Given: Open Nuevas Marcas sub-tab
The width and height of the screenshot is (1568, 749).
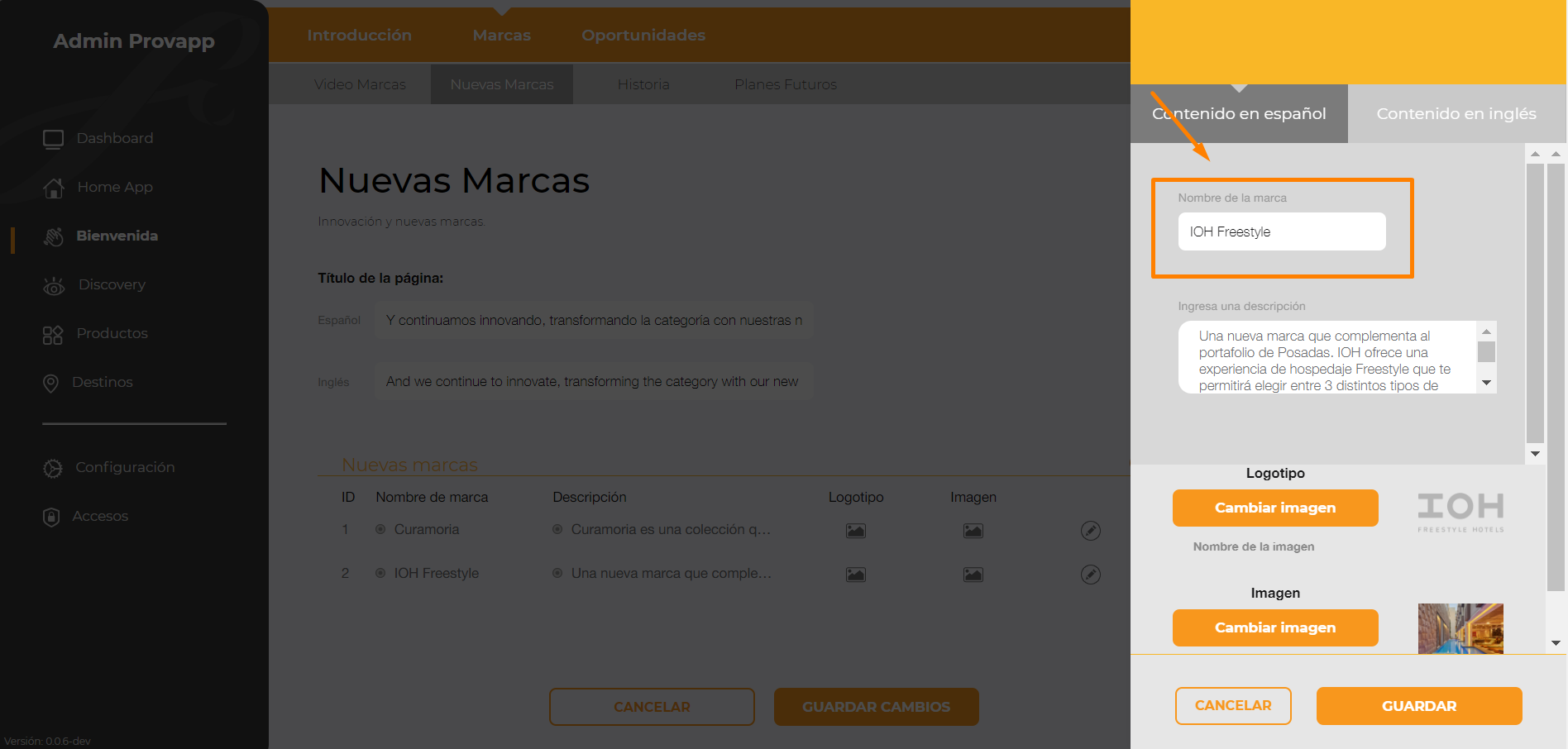Looking at the screenshot, I should click(x=502, y=84).
